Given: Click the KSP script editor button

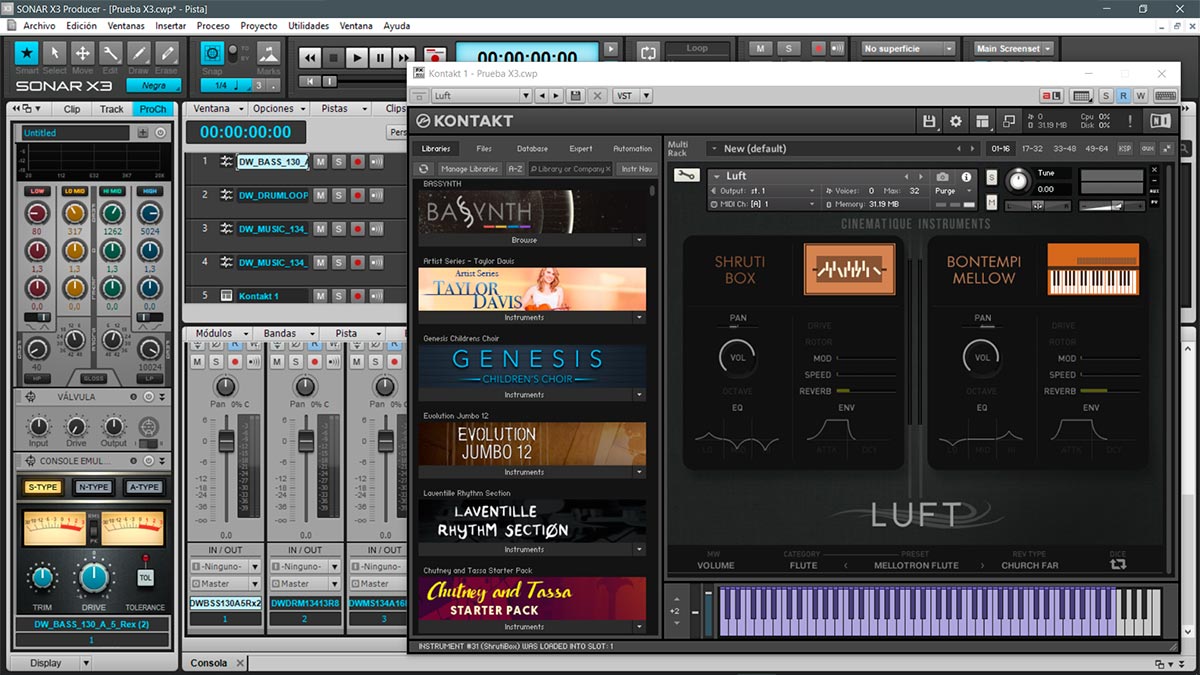Looking at the screenshot, I should click(x=1125, y=149).
